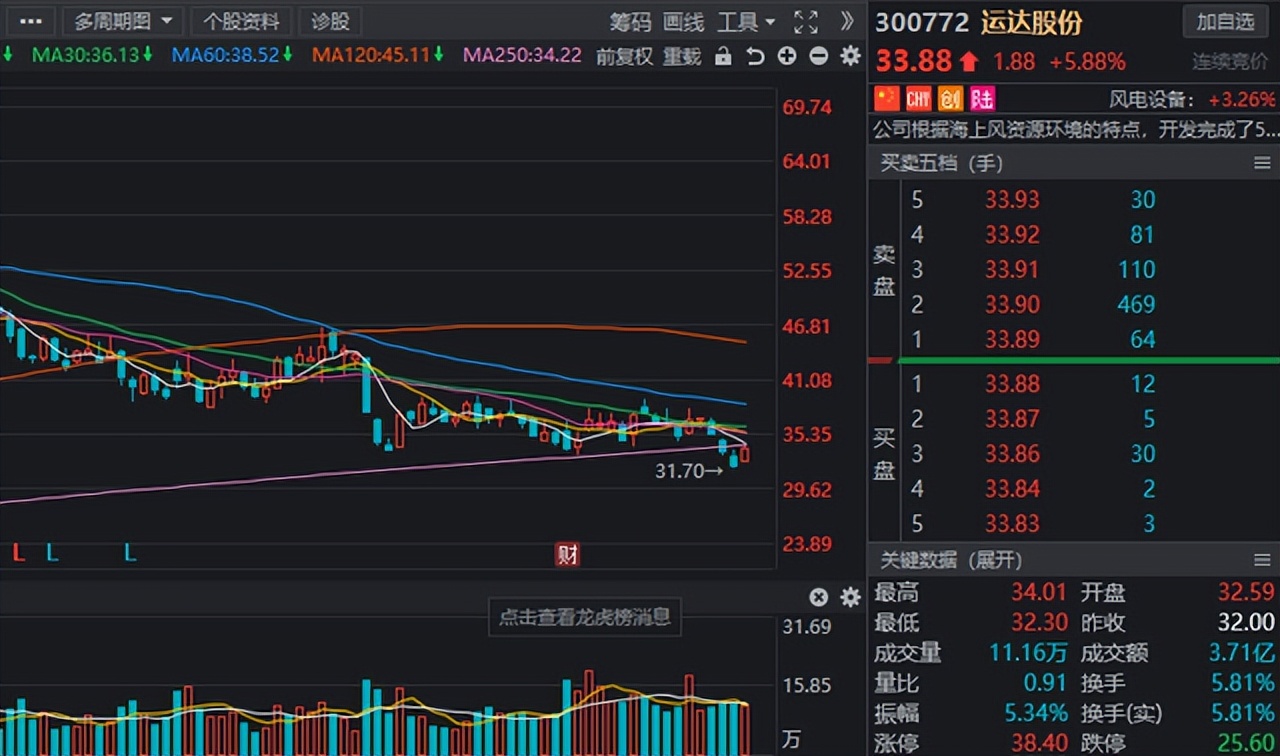Image resolution: width=1280 pixels, height=756 pixels.
Task: Click the 最高 value 34.01
Action: (1038, 593)
